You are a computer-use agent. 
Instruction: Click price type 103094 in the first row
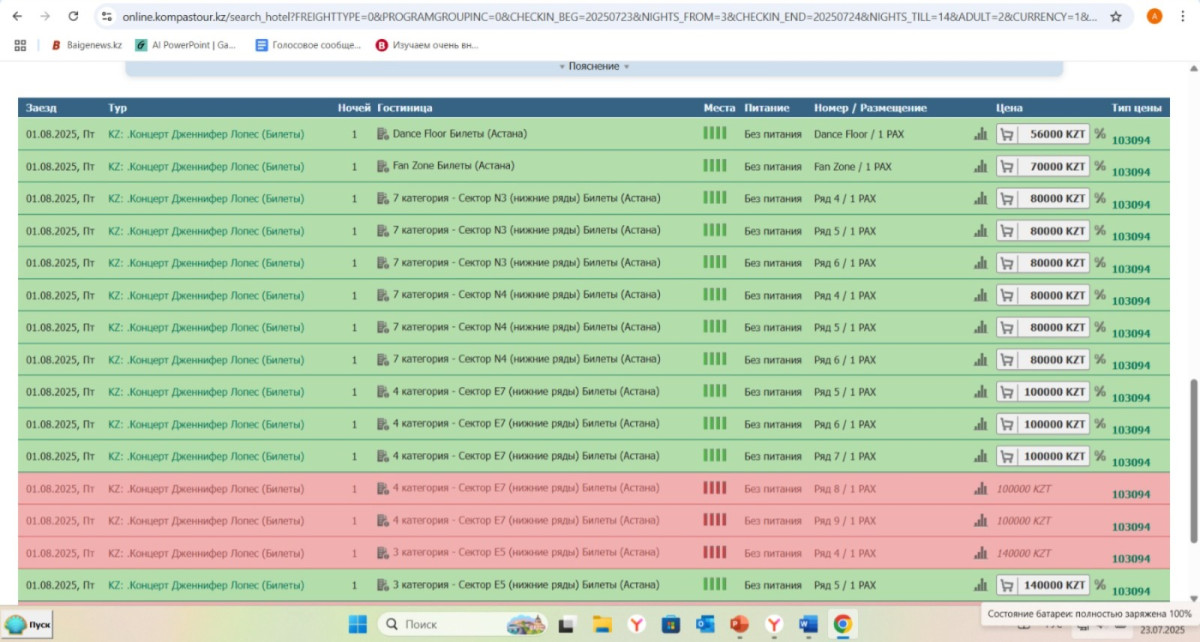tap(1131, 140)
